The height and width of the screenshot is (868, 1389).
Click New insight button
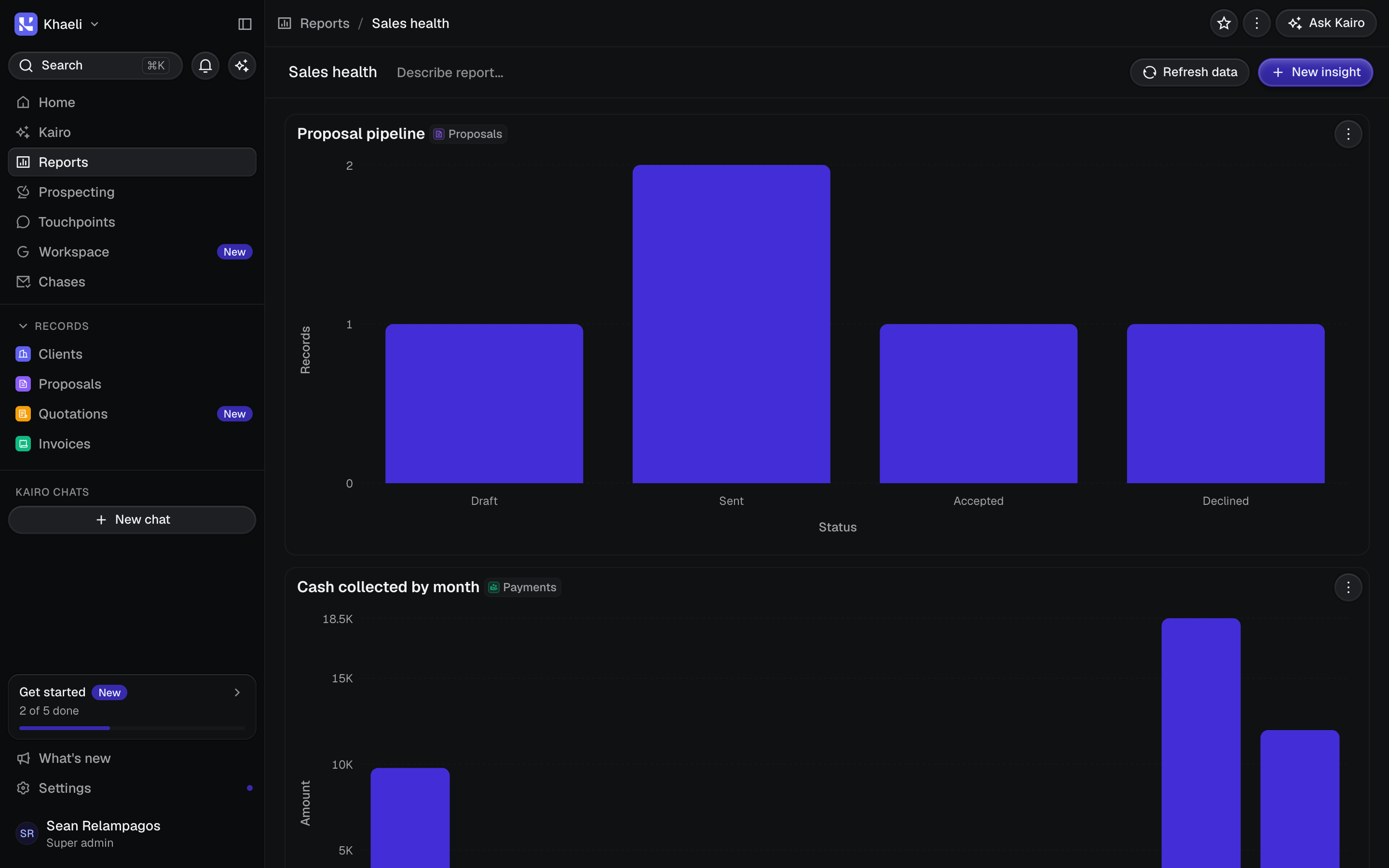tap(1316, 72)
